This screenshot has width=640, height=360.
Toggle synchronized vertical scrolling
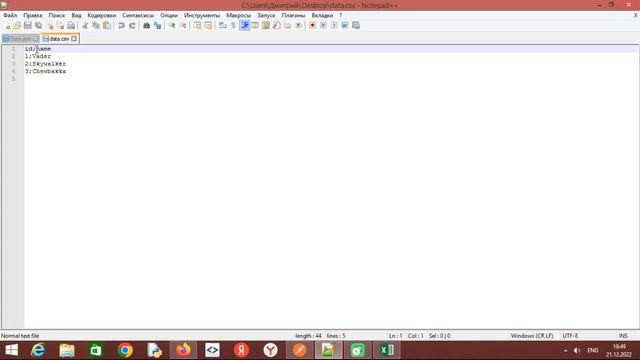pyautogui.click(x=197, y=26)
